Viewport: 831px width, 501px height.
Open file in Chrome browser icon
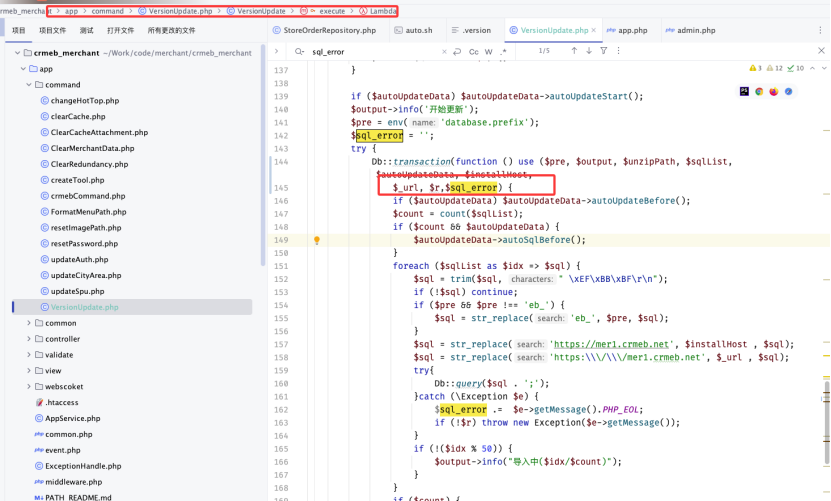tap(759, 91)
